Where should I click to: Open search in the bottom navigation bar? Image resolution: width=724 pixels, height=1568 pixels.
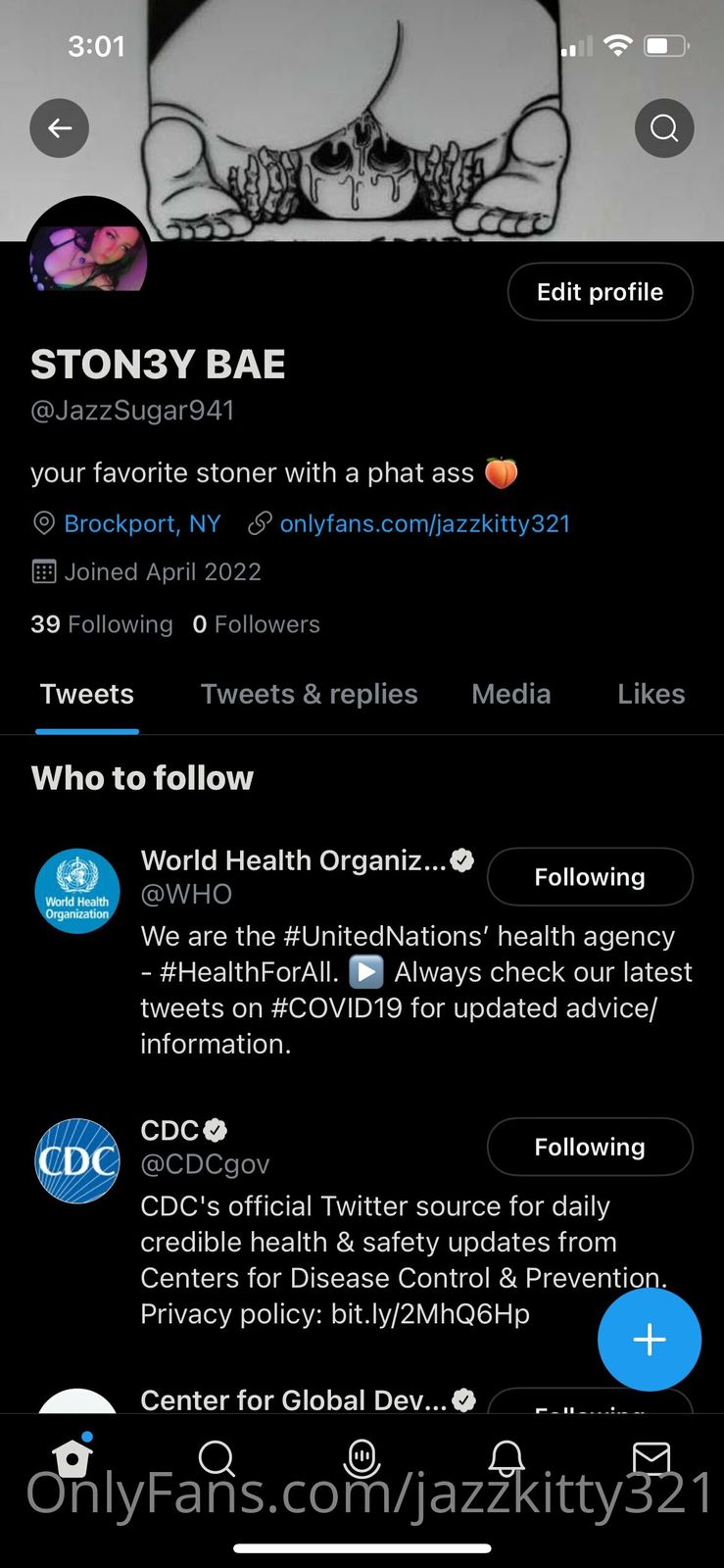pyautogui.click(x=217, y=1458)
